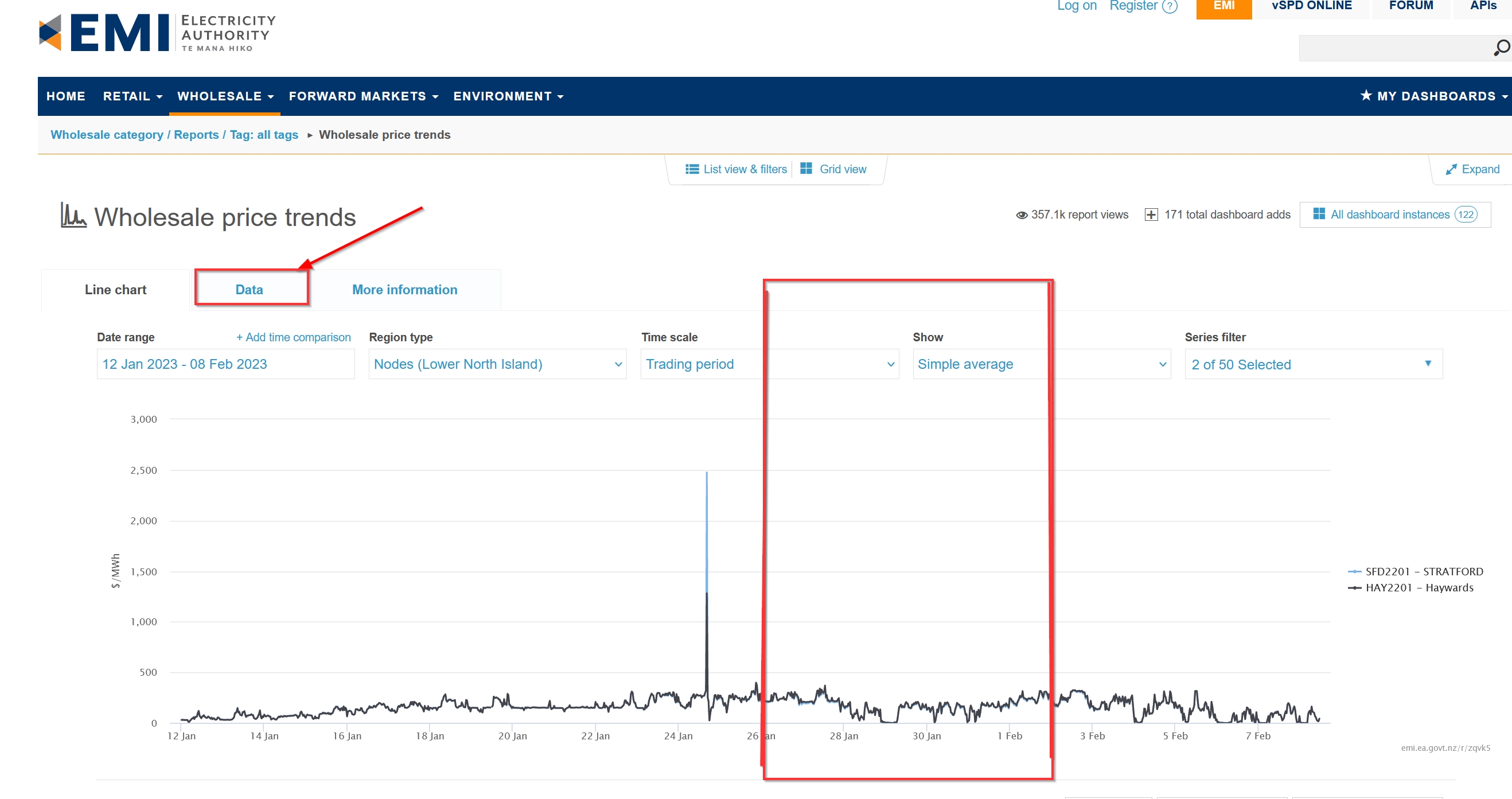Click the Expand arrows icon
Viewport: 1512px width, 799px height.
pyautogui.click(x=1451, y=169)
